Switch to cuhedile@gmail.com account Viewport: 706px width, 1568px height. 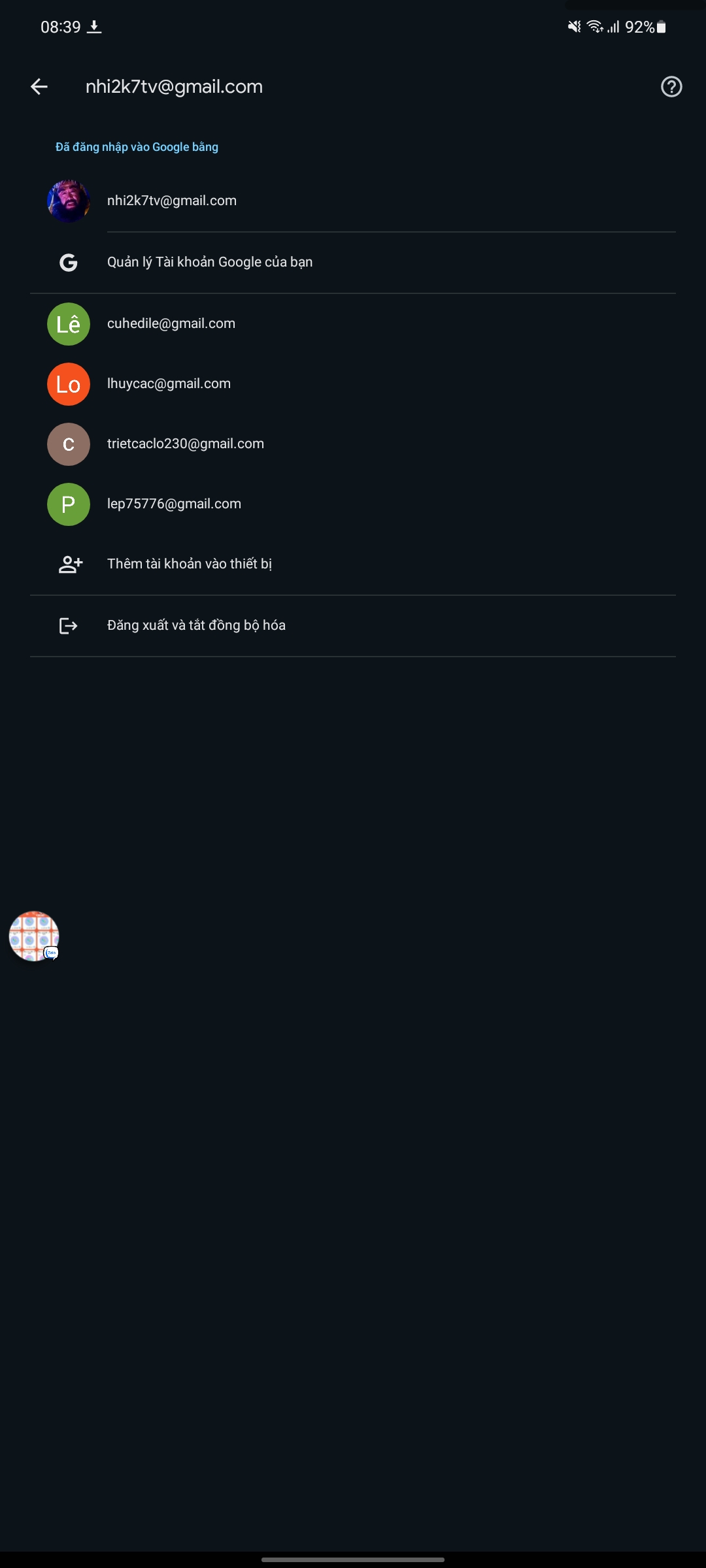point(171,323)
